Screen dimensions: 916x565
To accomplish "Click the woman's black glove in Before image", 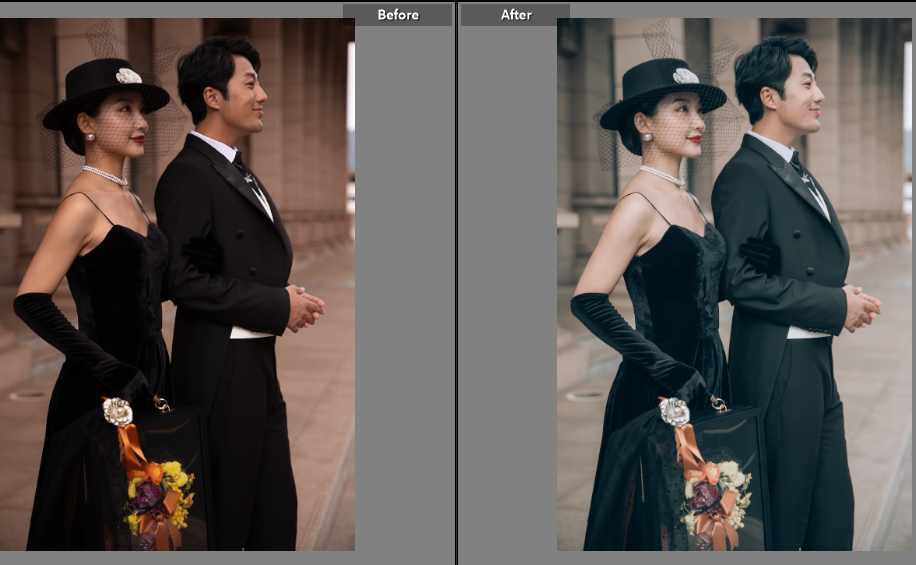I will (x=70, y=340).
